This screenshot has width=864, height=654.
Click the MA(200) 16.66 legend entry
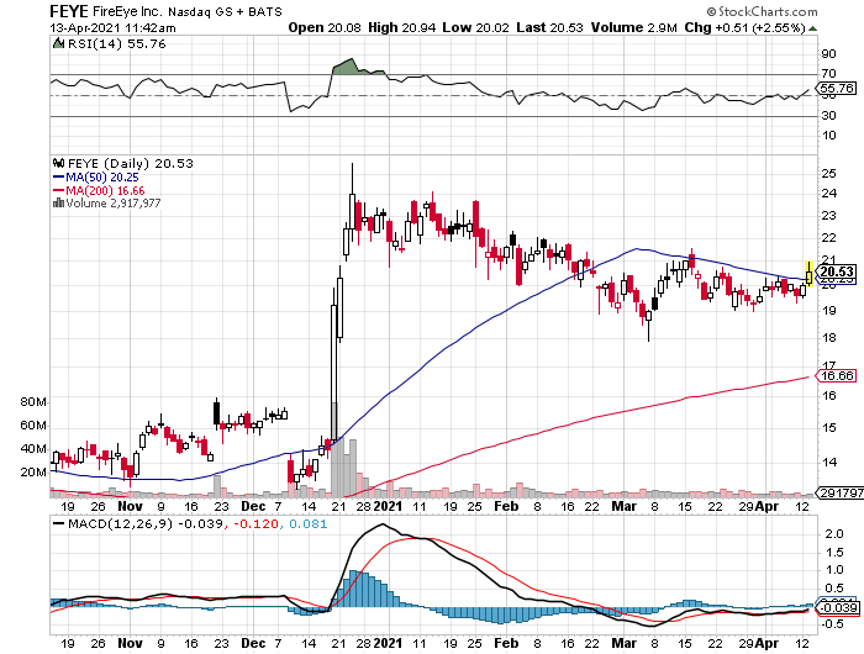[x=99, y=191]
